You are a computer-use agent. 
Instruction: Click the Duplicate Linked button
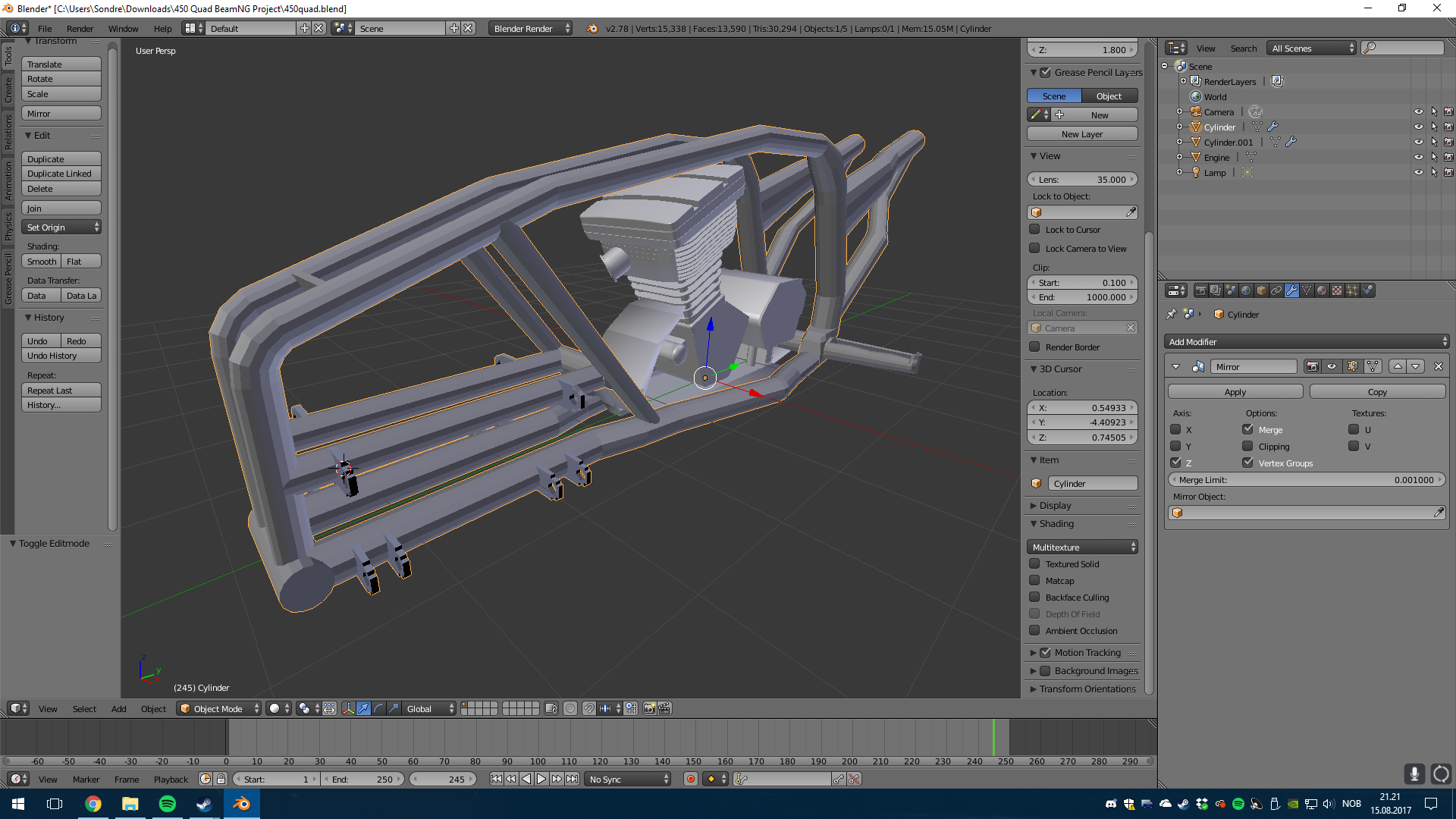61,174
